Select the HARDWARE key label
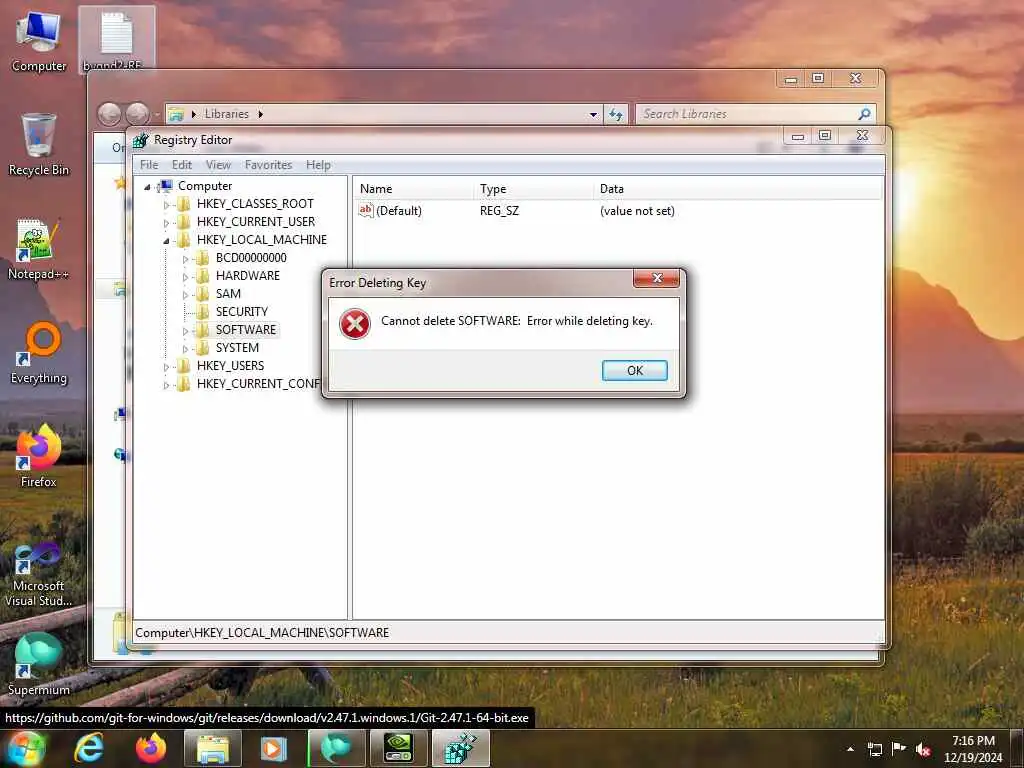This screenshot has width=1024, height=768. (248, 276)
